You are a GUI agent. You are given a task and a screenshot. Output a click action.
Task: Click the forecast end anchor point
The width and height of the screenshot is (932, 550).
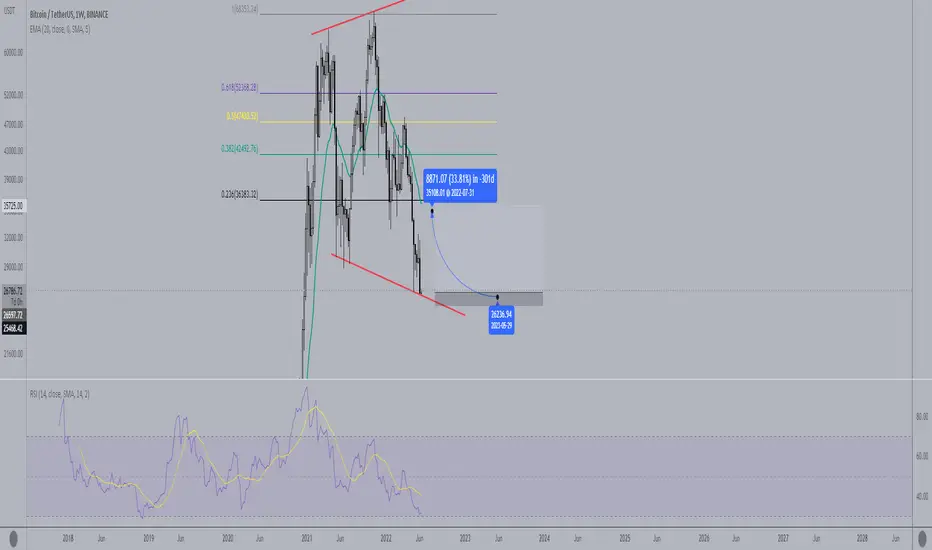(498, 297)
